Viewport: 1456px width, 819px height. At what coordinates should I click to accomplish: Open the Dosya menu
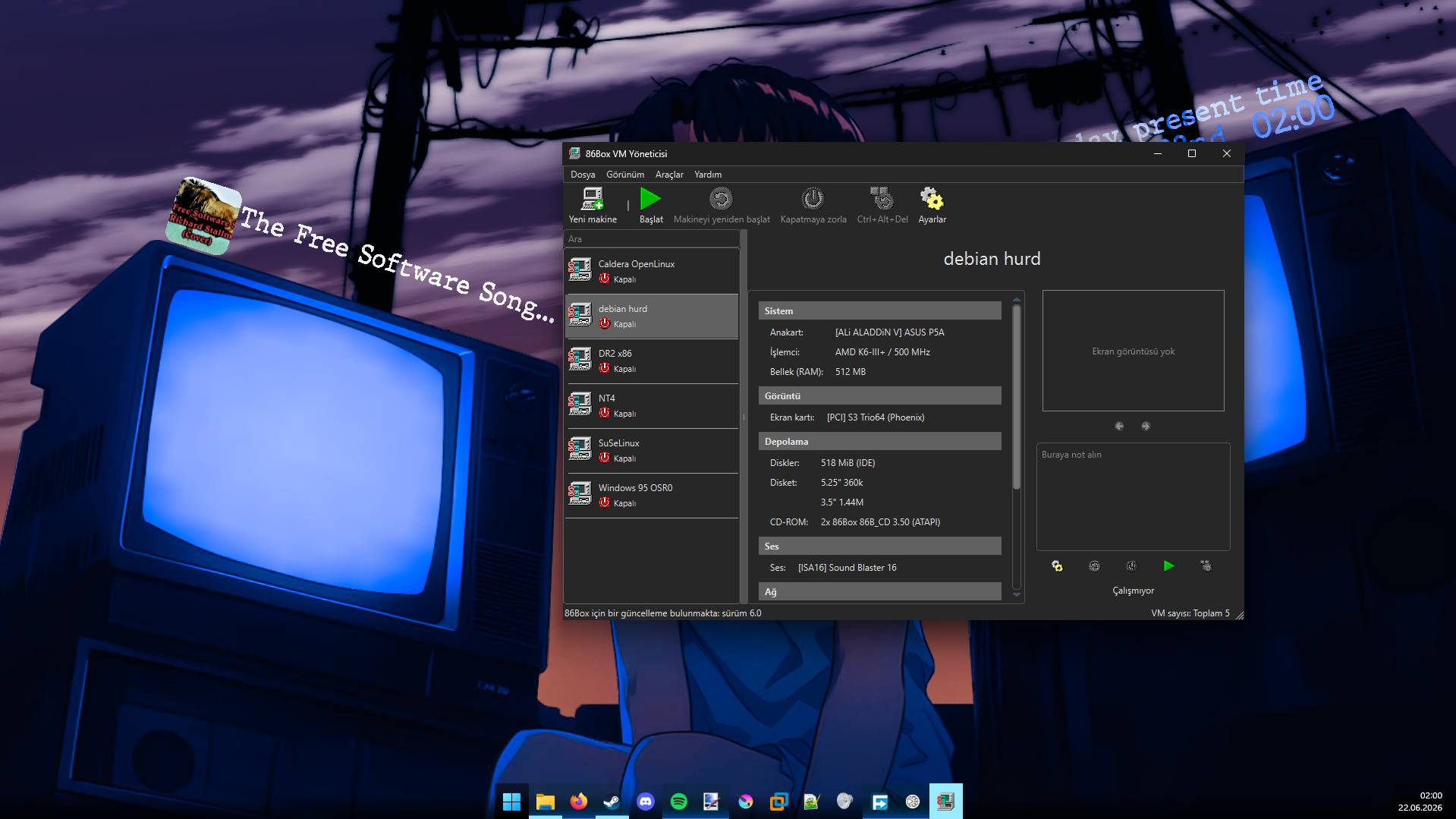click(x=583, y=175)
